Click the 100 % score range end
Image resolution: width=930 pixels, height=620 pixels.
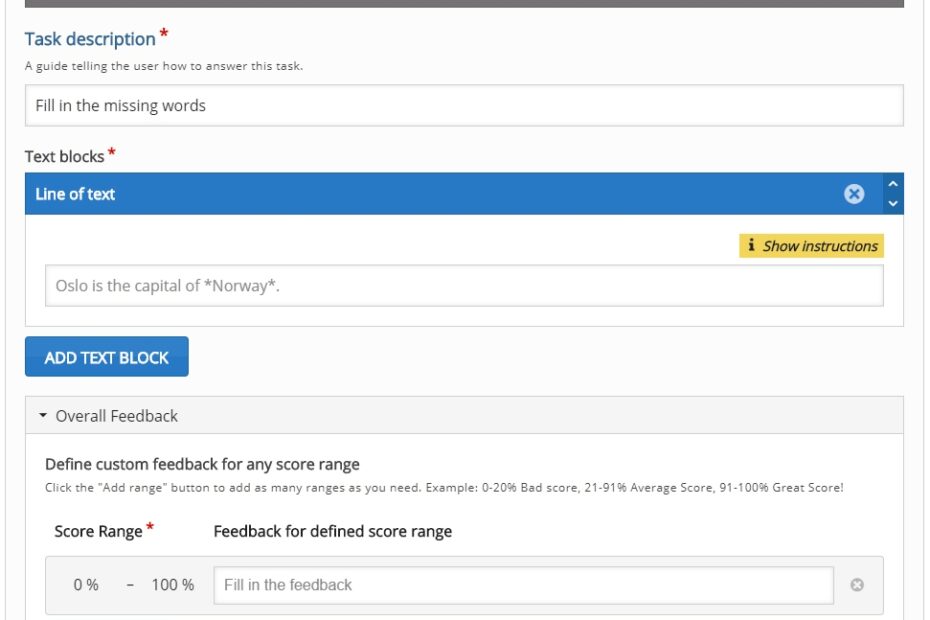[173, 585]
